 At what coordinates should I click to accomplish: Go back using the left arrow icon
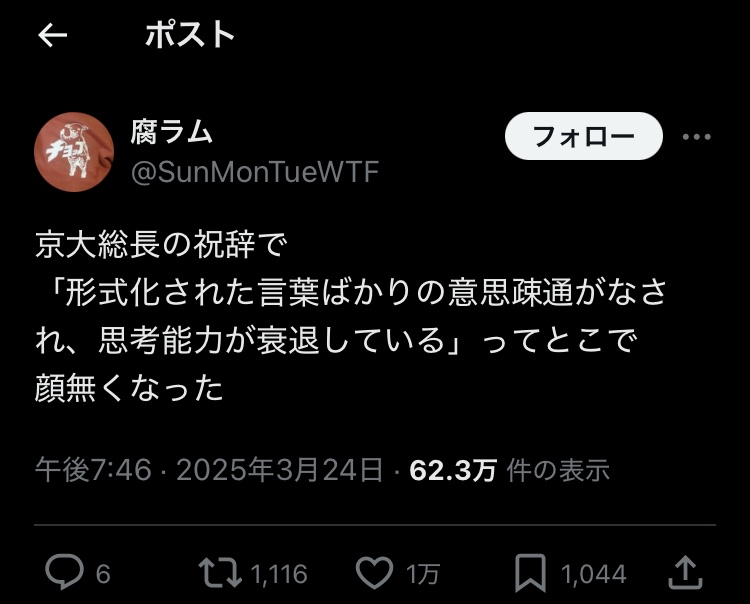(x=53, y=35)
